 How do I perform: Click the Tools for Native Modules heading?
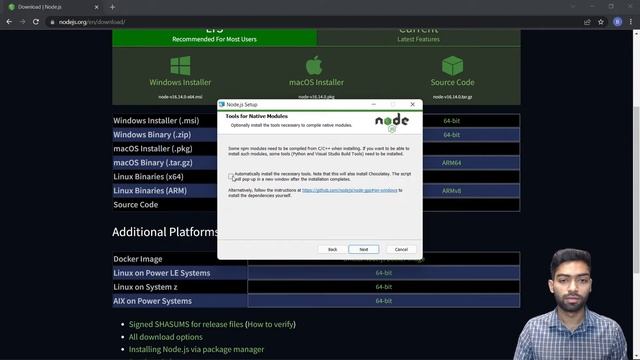pos(256,116)
